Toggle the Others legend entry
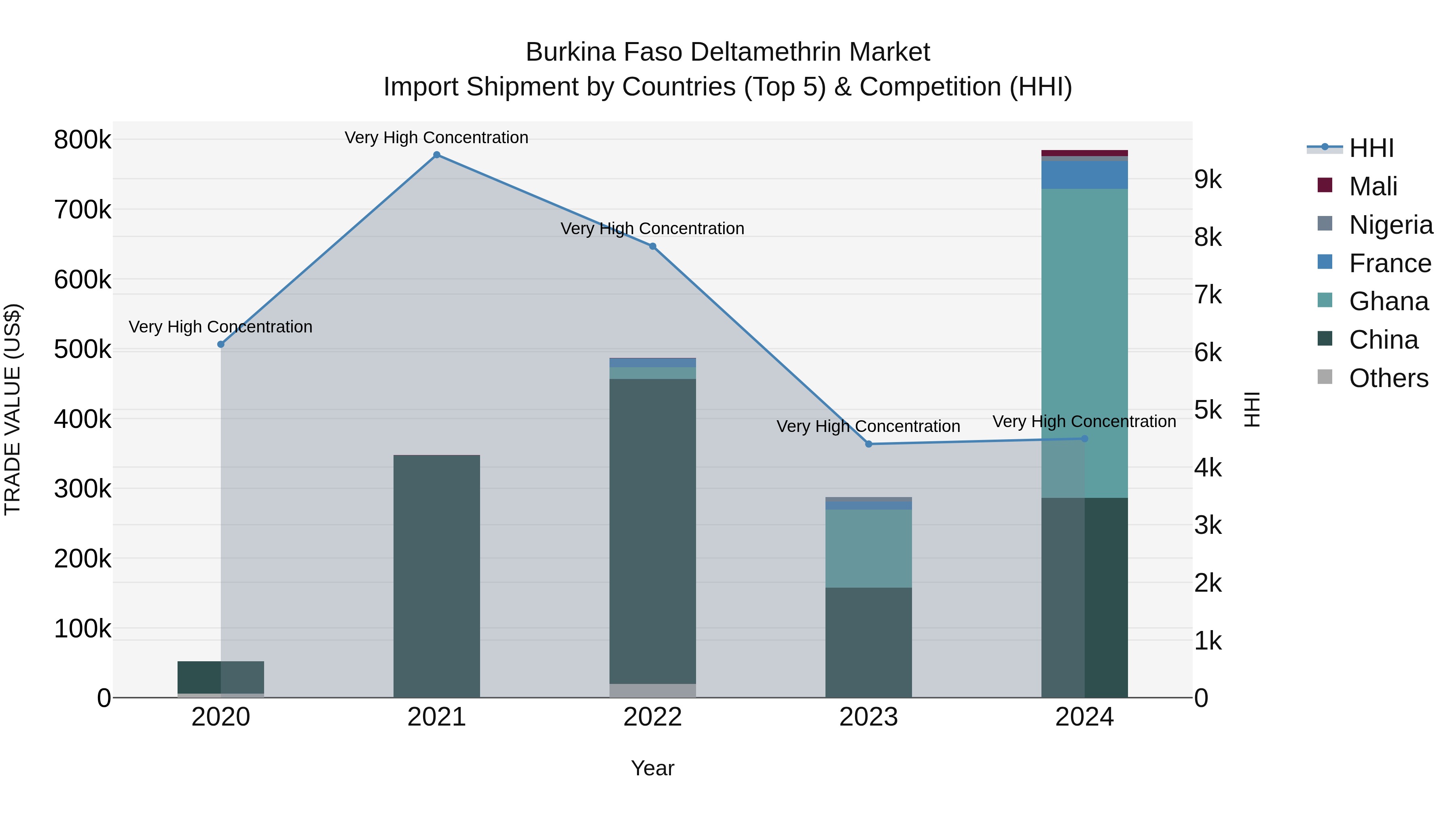This screenshot has width=1456, height=819. (1373, 378)
